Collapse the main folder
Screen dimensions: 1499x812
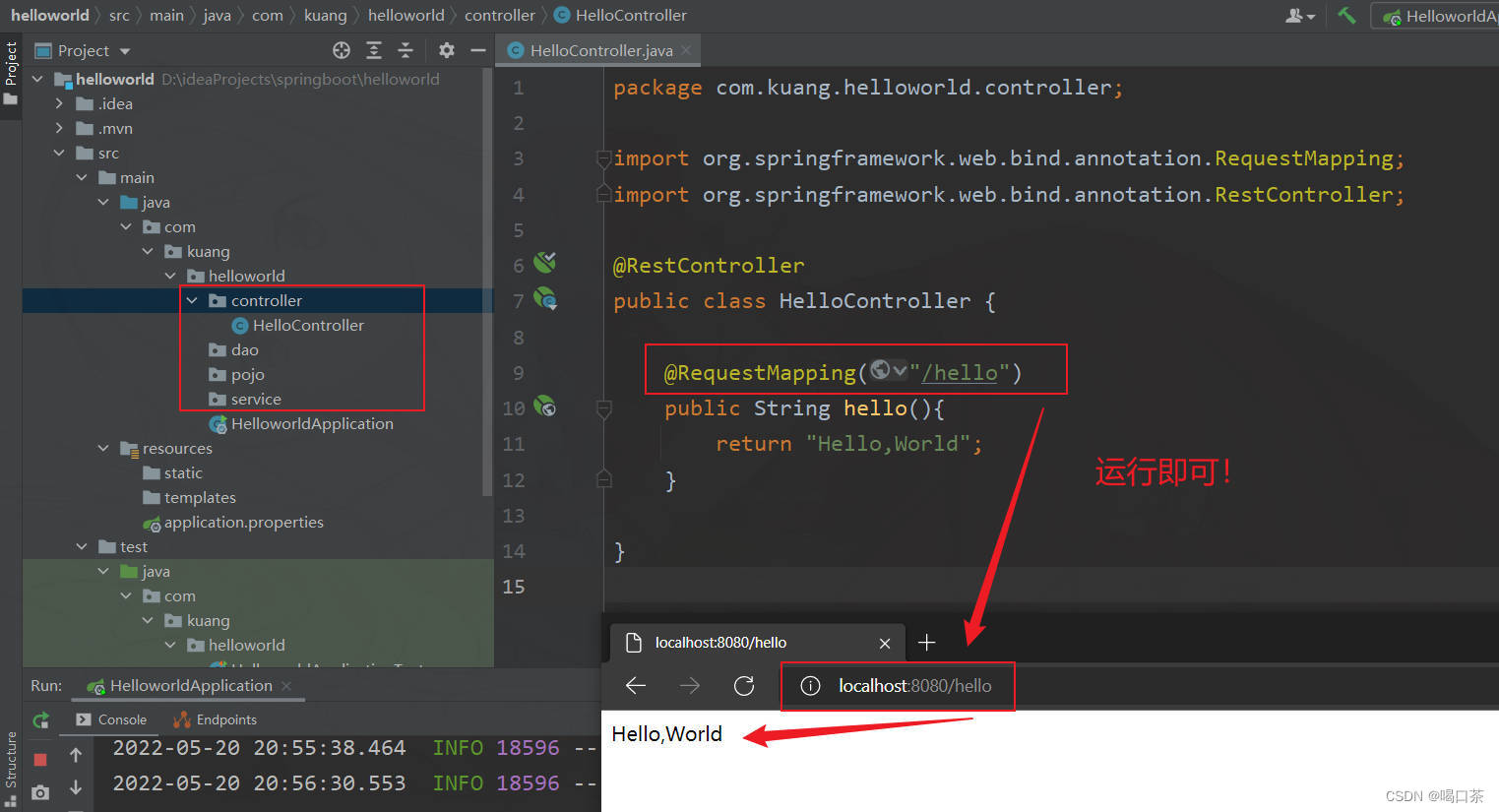(x=82, y=177)
